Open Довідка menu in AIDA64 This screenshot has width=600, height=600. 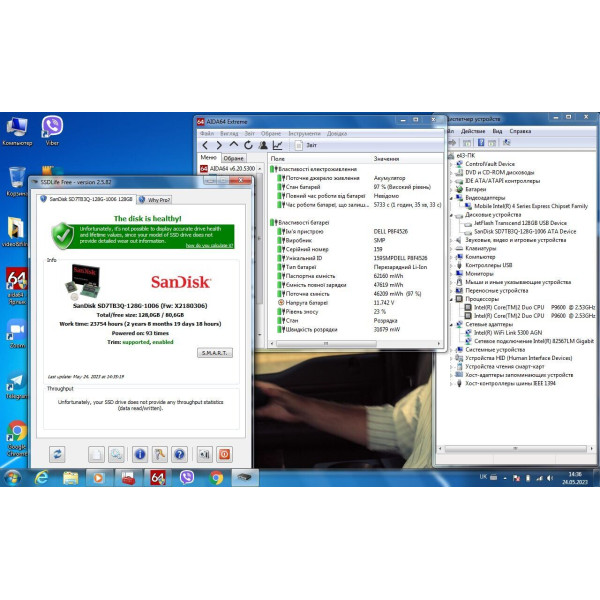click(337, 134)
